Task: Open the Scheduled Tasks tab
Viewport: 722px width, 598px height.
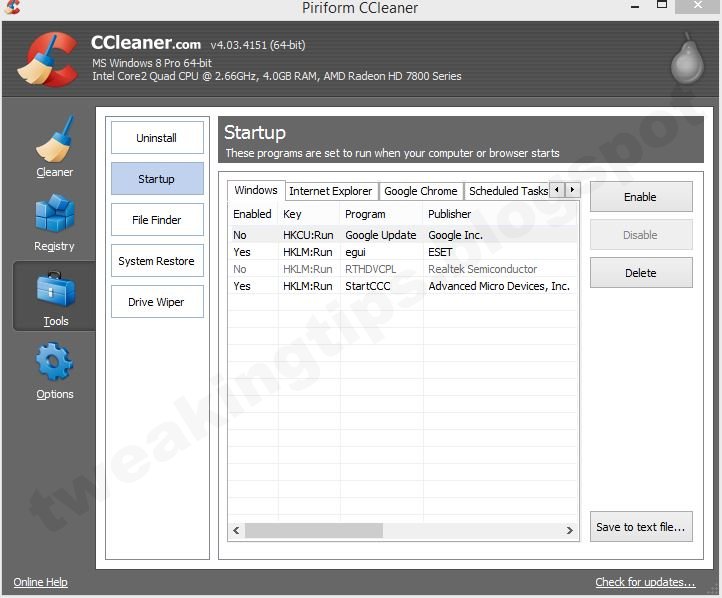Action: click(508, 191)
